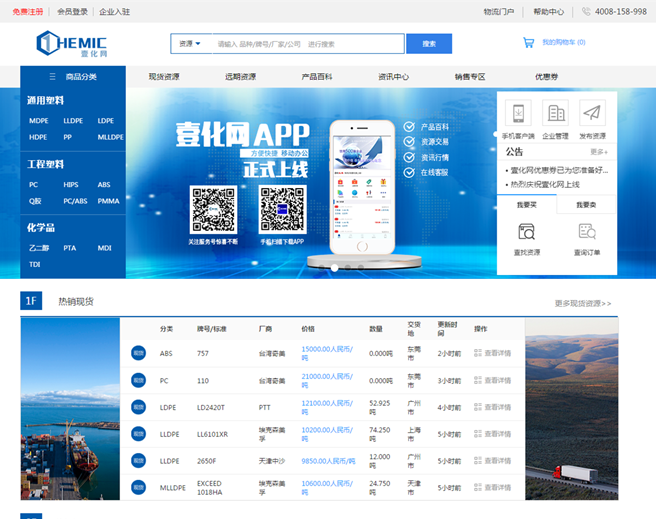Click the 手机客户端 phone icon
The height and width of the screenshot is (519, 656).
click(x=518, y=112)
